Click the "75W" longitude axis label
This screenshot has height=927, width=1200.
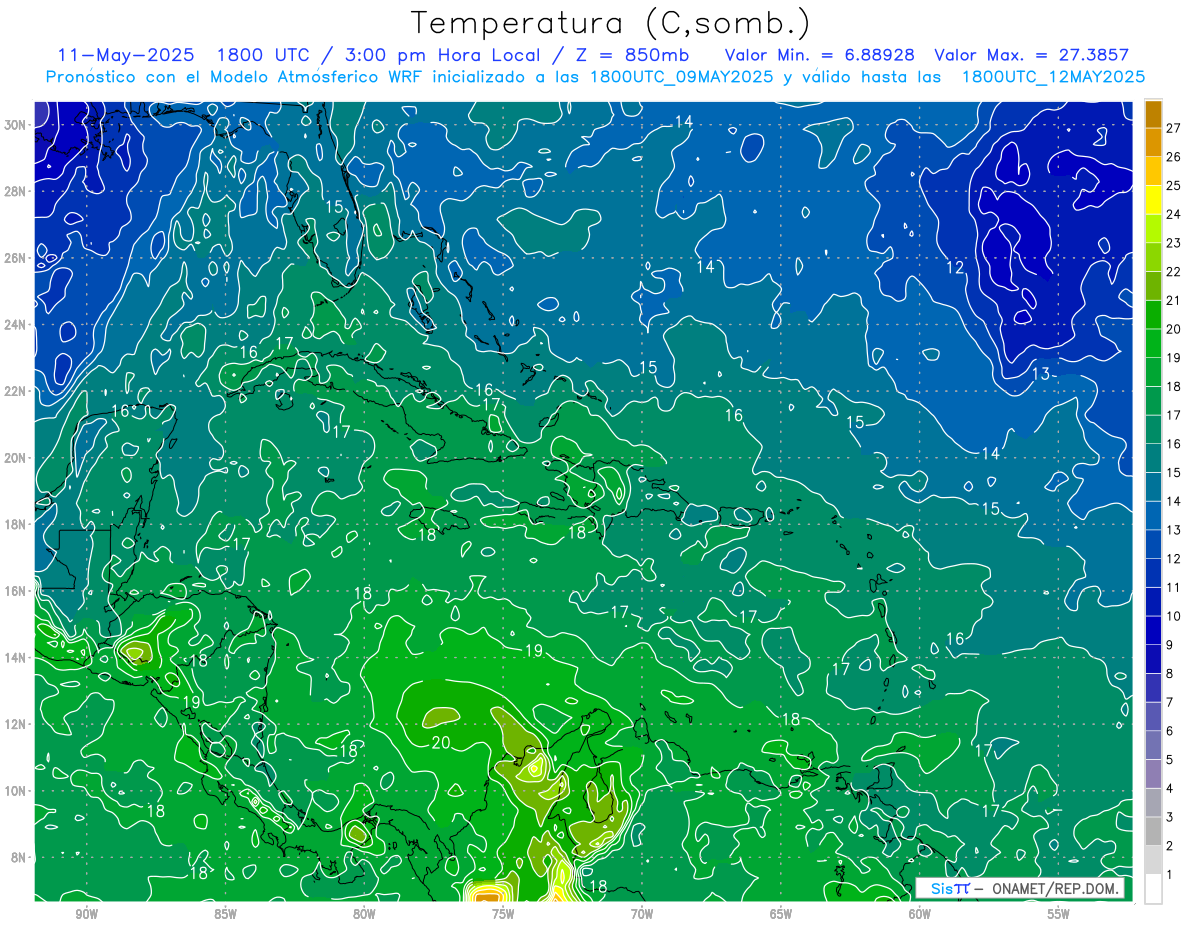click(503, 914)
